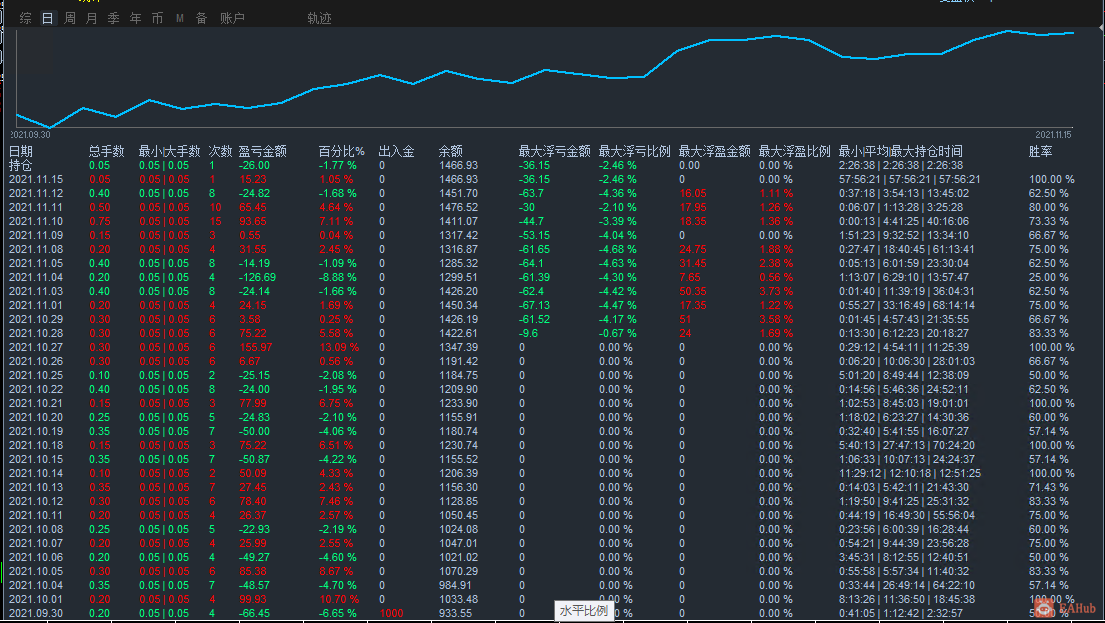Switch to the 年 yearly tab
This screenshot has height=623, width=1105.
[135, 18]
